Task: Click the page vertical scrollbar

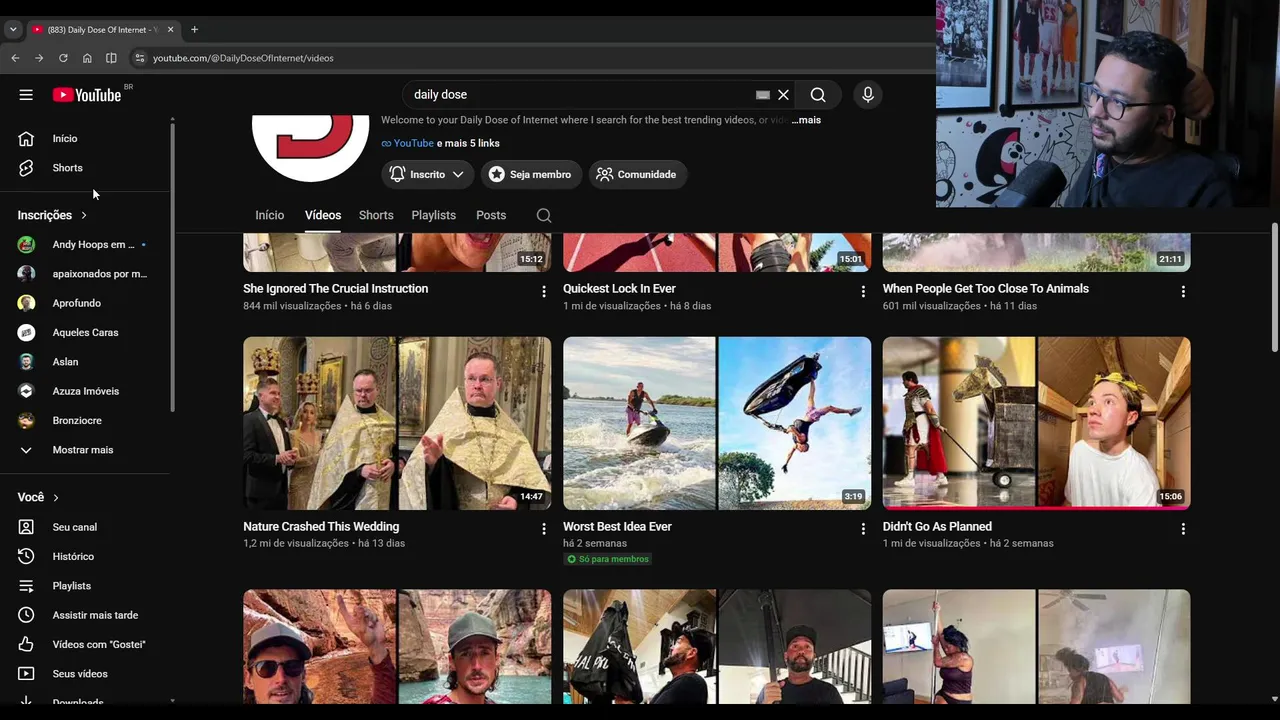Action: coord(1275,286)
